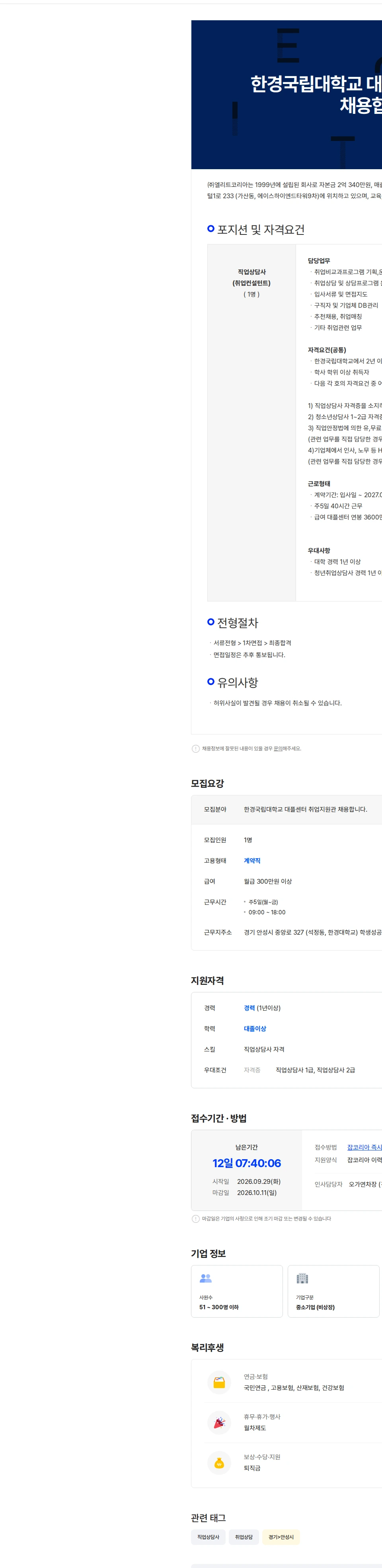Click the 09:00 ~ 18:00 working hours text
Screen dimensions: 382x1568
tap(267, 912)
